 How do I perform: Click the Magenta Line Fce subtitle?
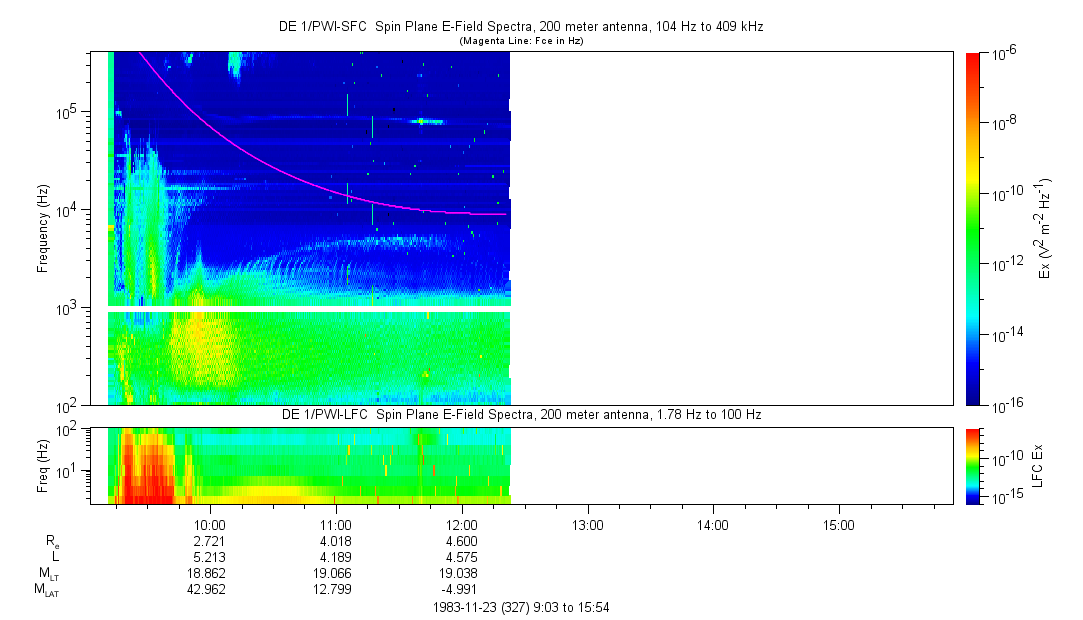coord(520,41)
